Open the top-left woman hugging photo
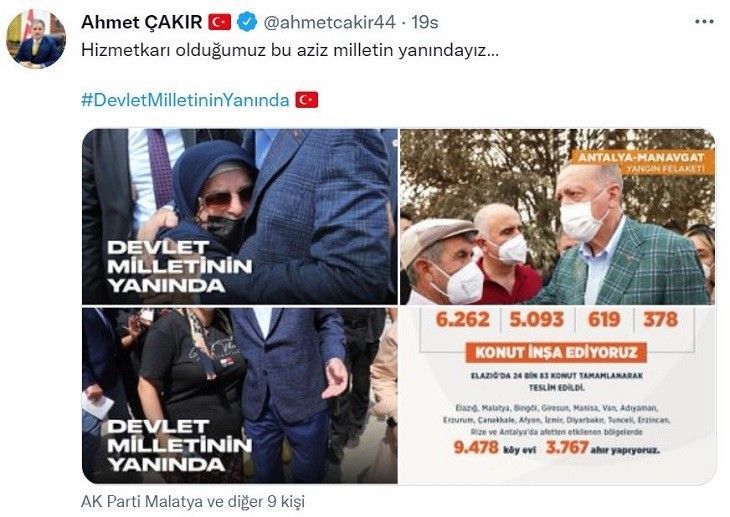Image resolution: width=730 pixels, height=517 pixels. pos(240,217)
